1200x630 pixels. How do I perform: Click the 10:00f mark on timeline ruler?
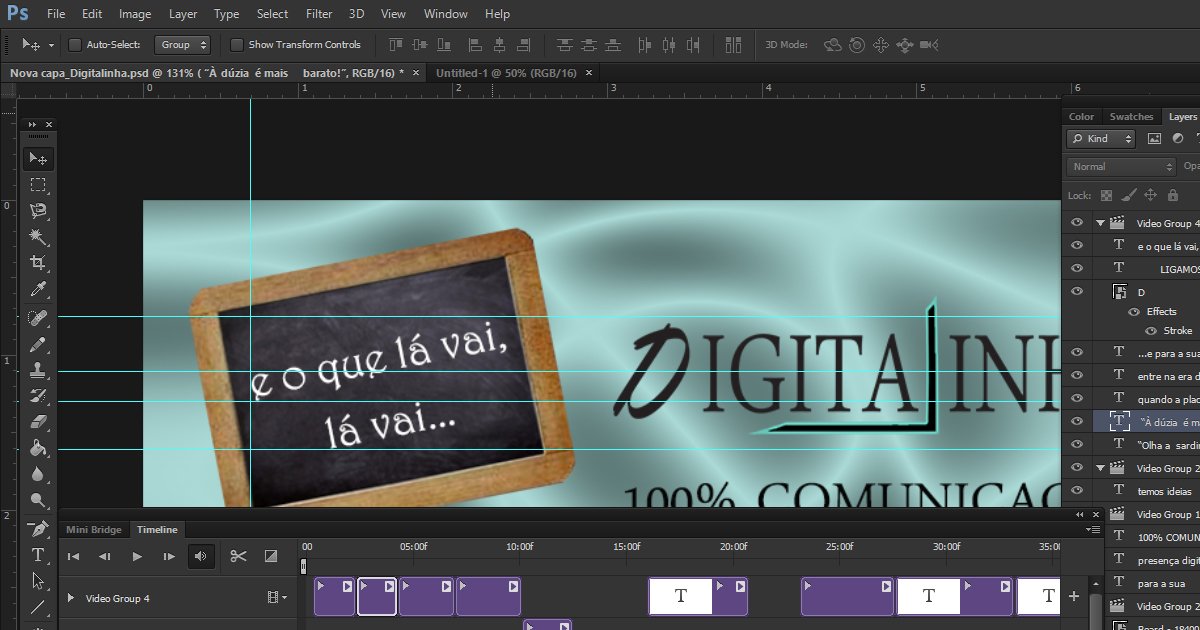coord(519,548)
